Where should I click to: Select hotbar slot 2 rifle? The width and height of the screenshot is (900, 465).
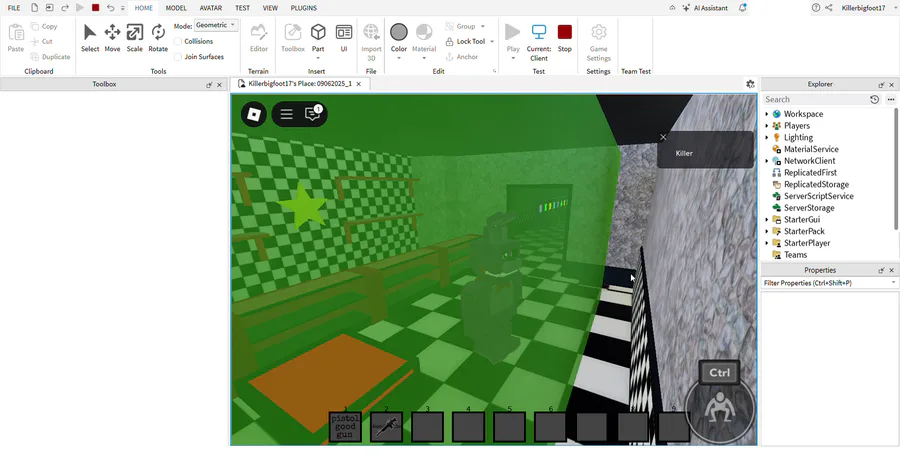coord(386,427)
